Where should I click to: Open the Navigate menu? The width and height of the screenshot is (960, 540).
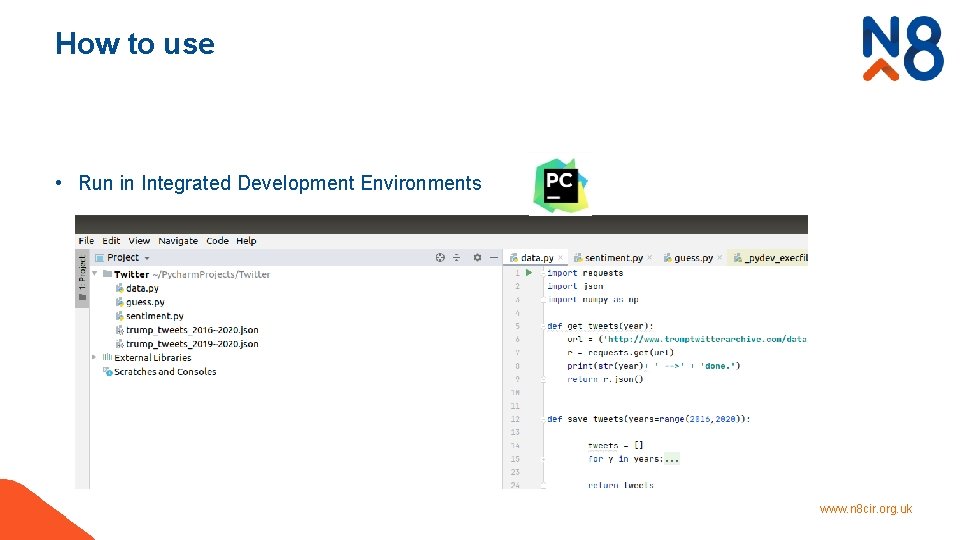[178, 241]
